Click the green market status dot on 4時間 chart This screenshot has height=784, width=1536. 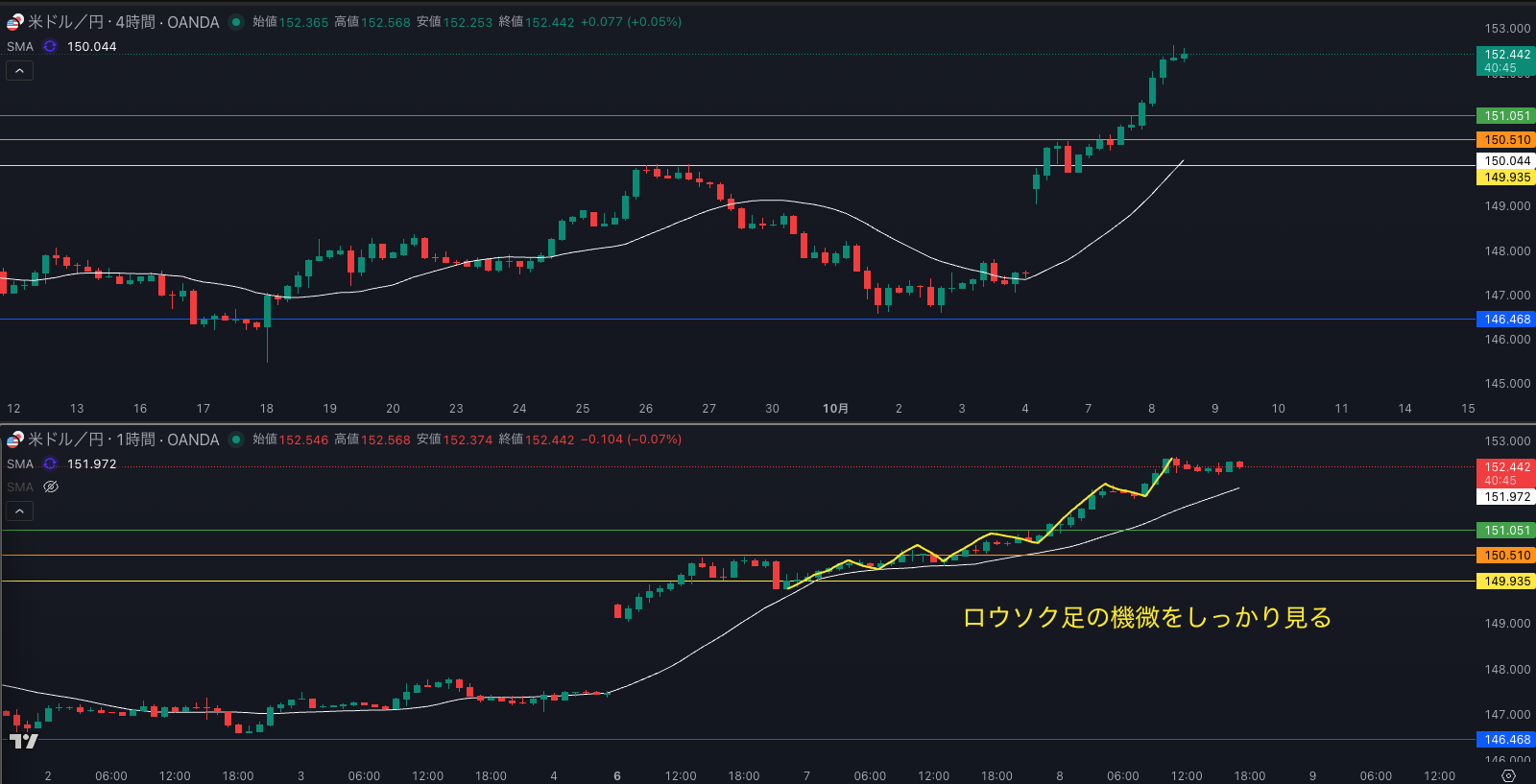click(236, 22)
